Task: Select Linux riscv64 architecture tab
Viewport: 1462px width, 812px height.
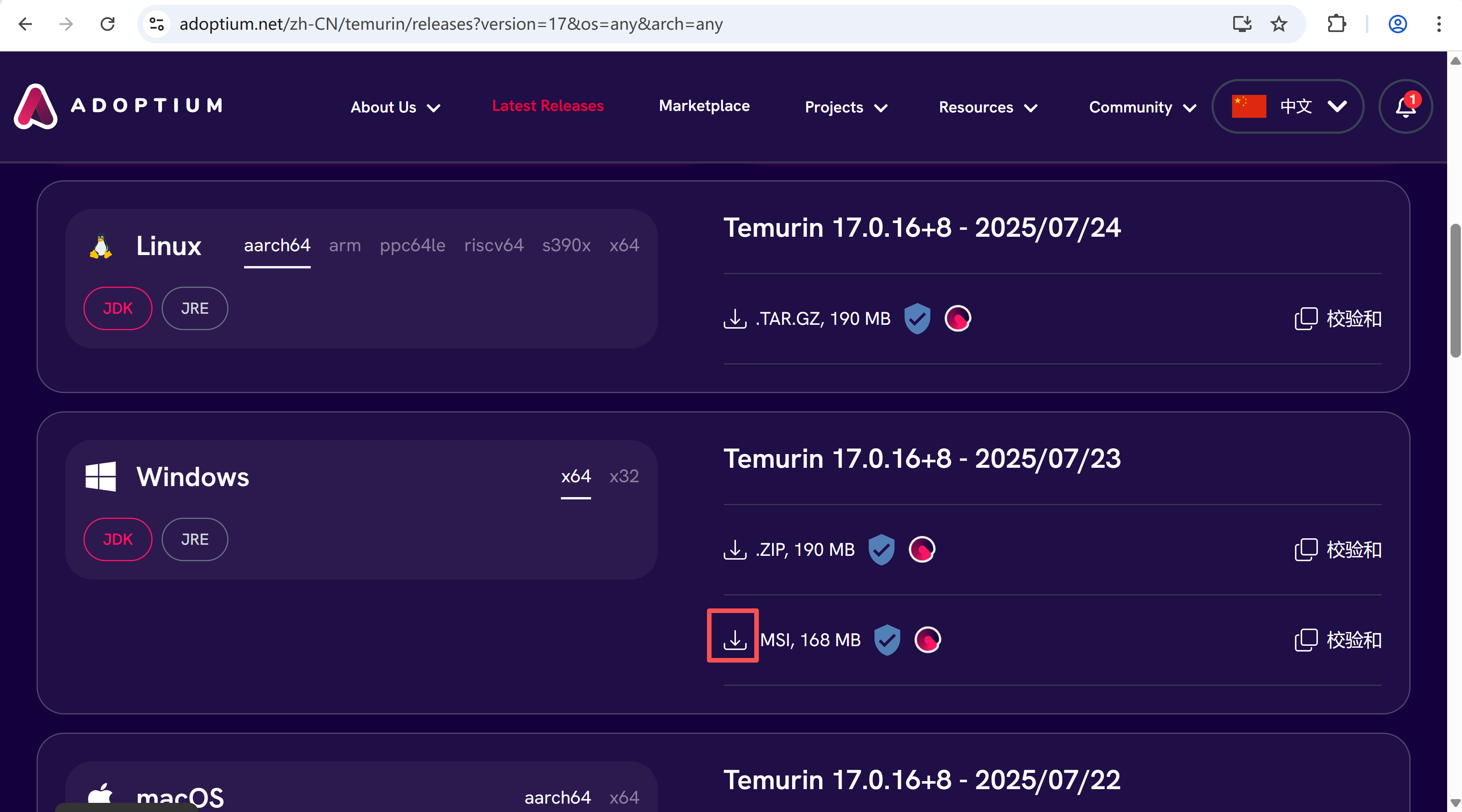Action: pos(494,246)
